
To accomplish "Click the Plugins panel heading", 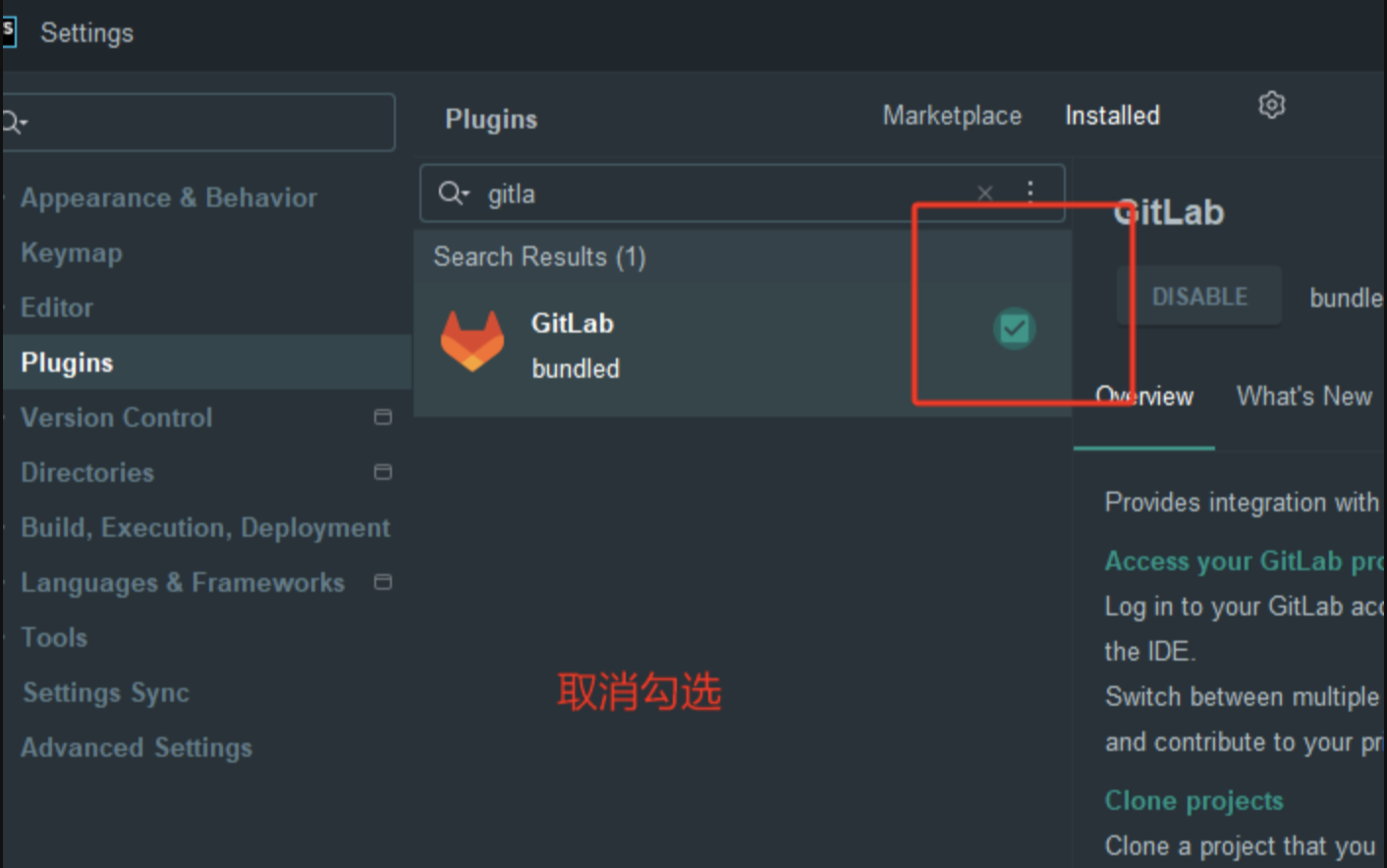I will 491,120.
